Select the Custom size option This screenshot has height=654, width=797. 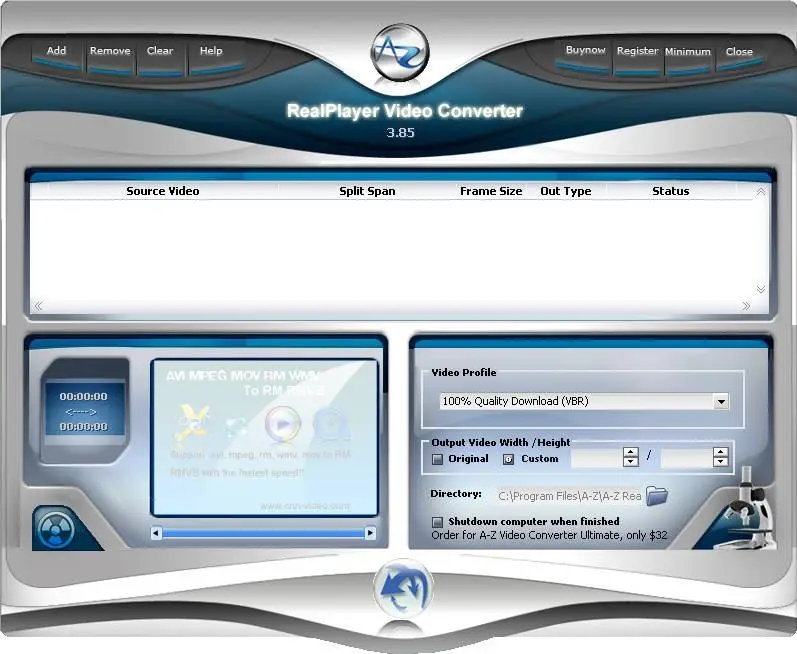pyautogui.click(x=508, y=459)
